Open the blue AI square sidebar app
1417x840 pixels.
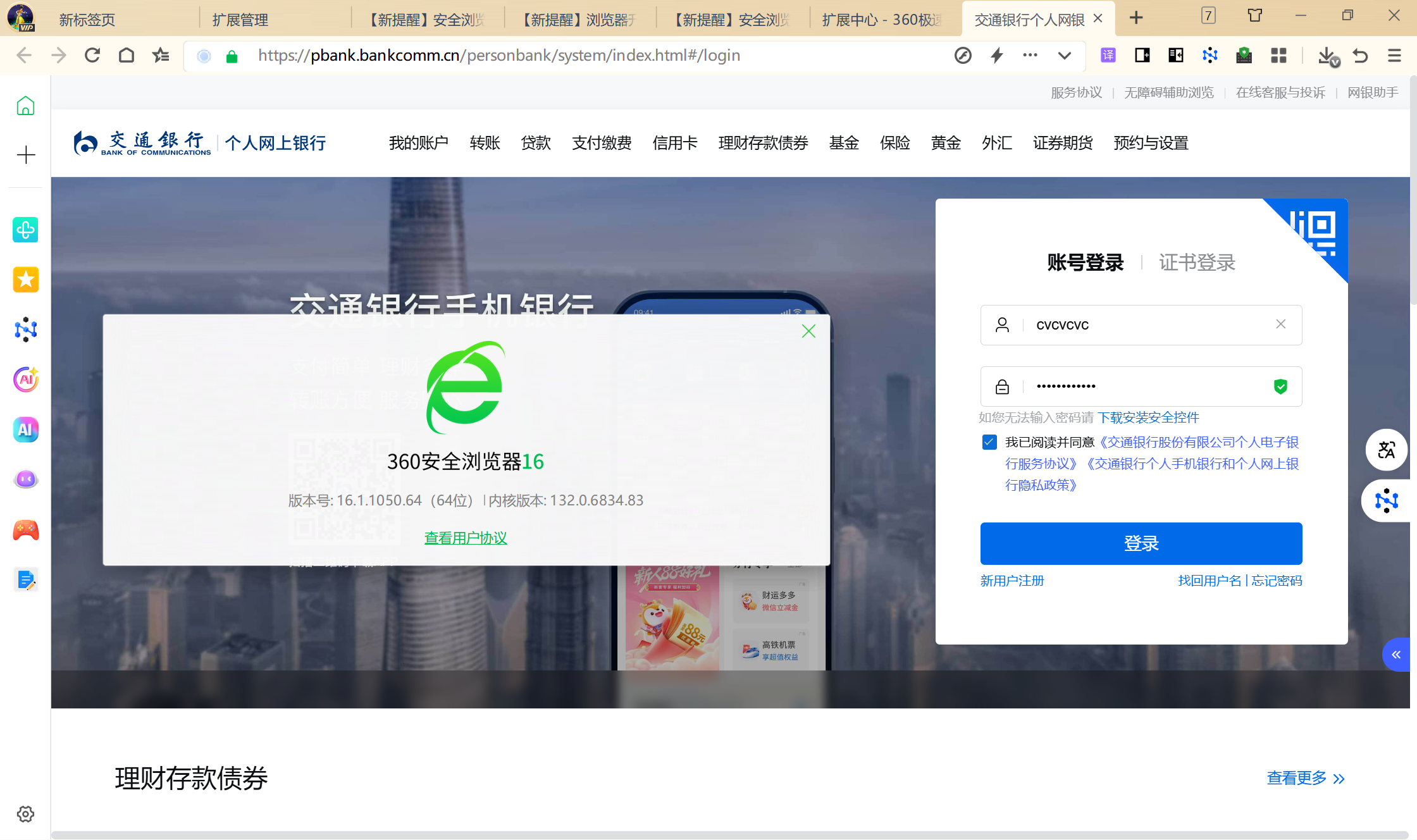pyautogui.click(x=26, y=429)
